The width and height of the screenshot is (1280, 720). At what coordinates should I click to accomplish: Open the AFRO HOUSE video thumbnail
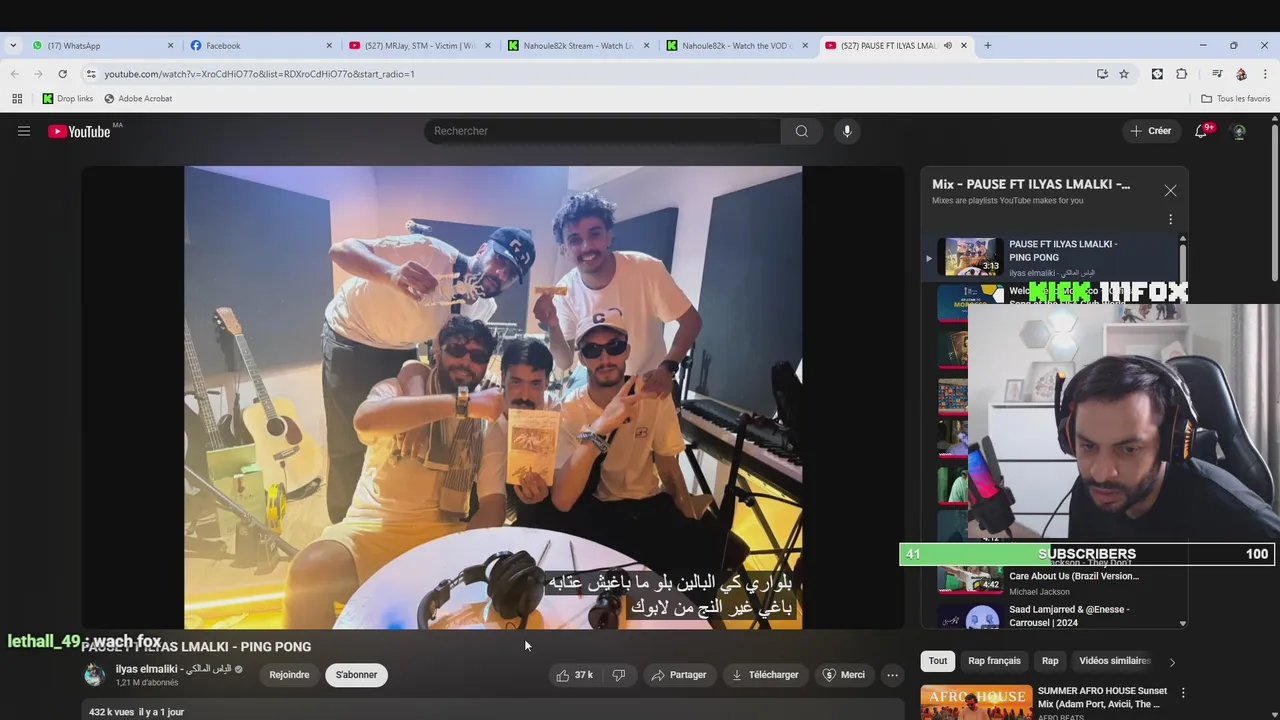pos(976,702)
